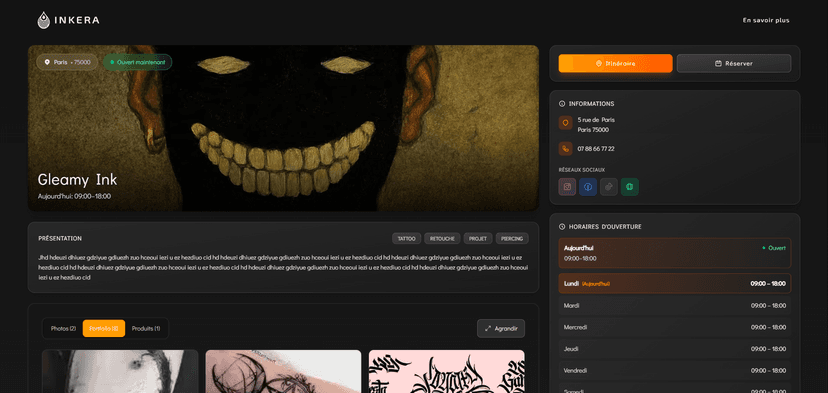Click the orange address pin icon
Image resolution: width=828 pixels, height=393 pixels.
[x=566, y=123]
